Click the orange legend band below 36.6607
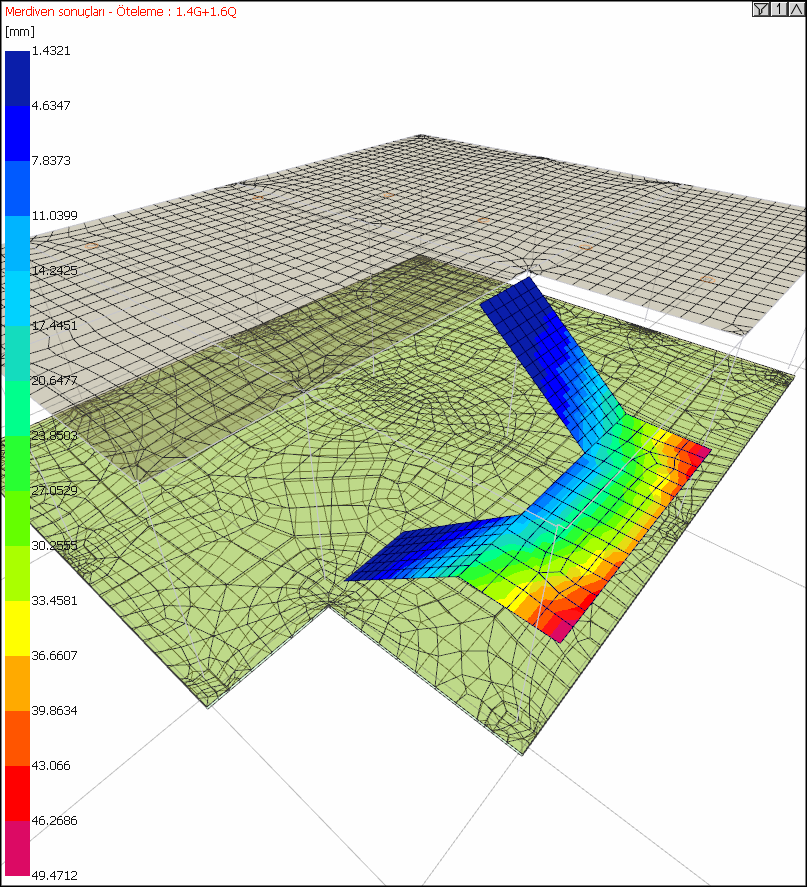This screenshot has height=887, width=807. [17, 683]
